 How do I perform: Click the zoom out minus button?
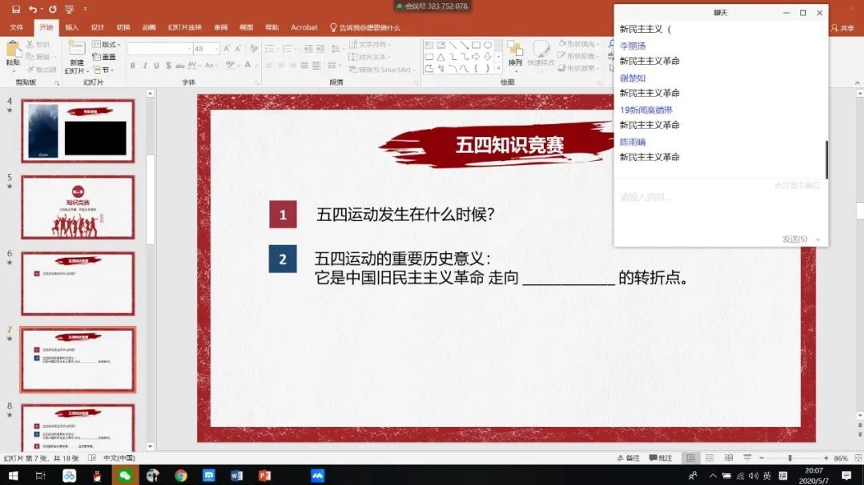coord(762,458)
